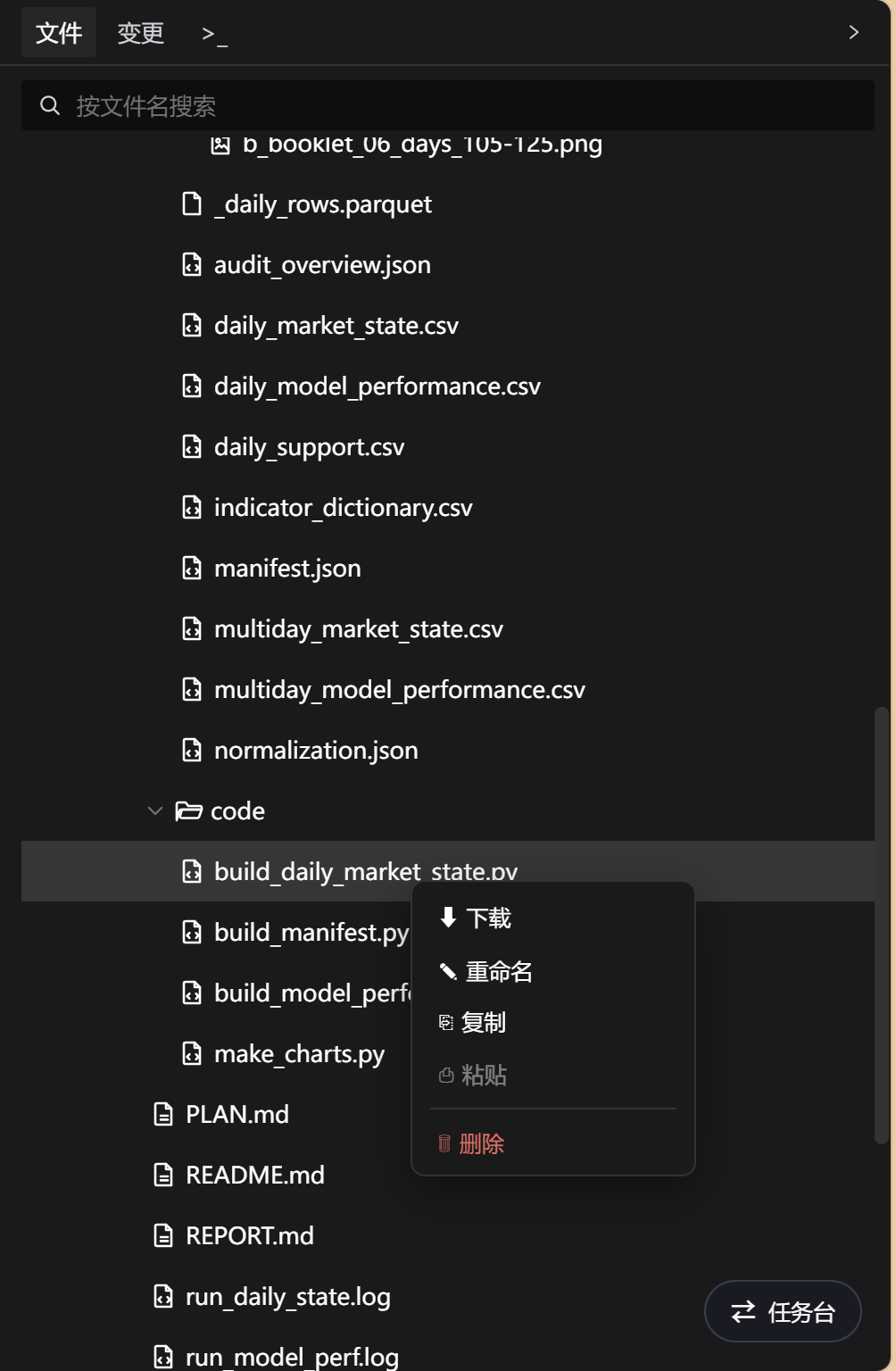Click the rename pencil icon
The height and width of the screenshot is (1371, 896).
coord(448,971)
